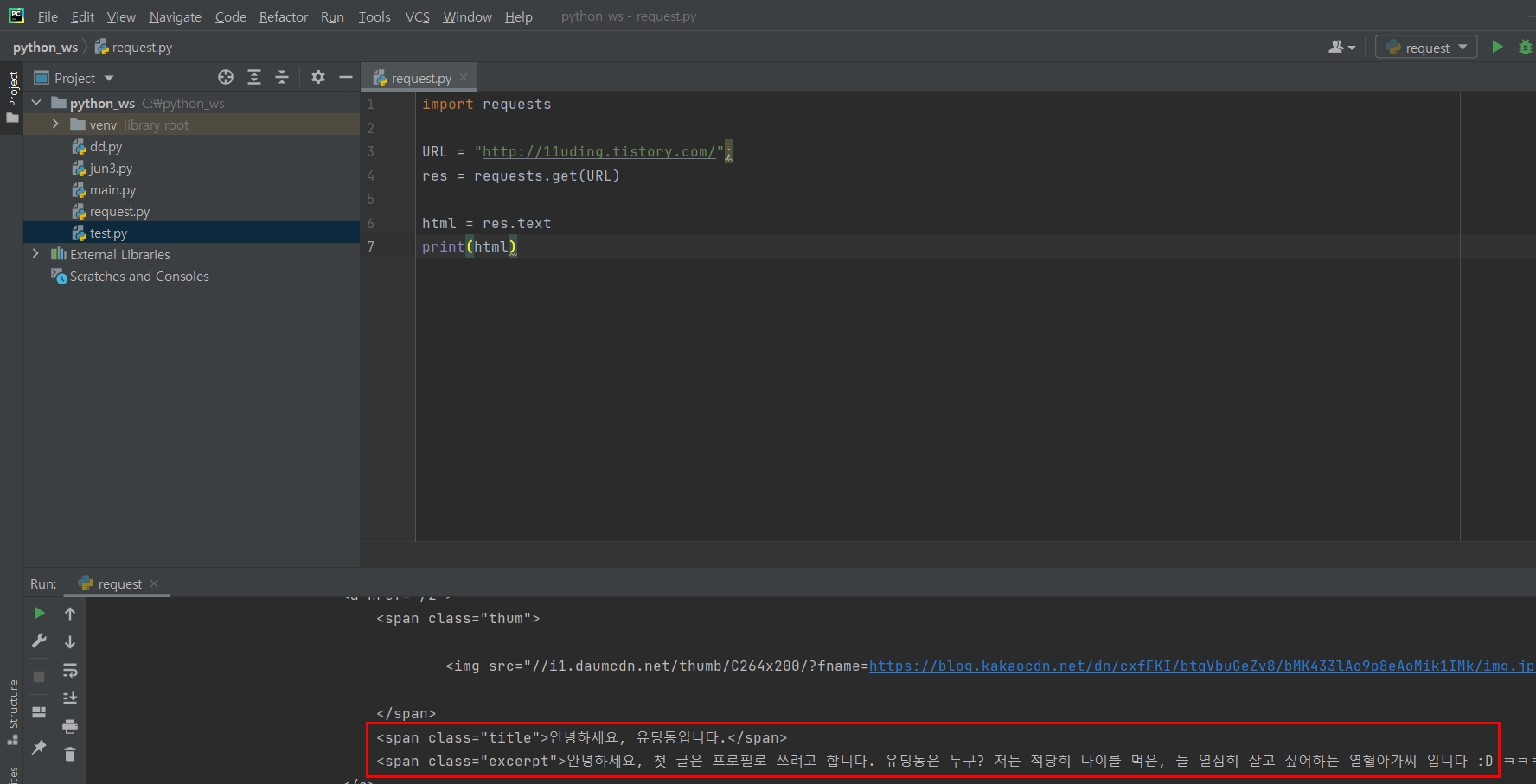Click line number 4 in gutter
The image size is (1536, 784).
[x=370, y=175]
